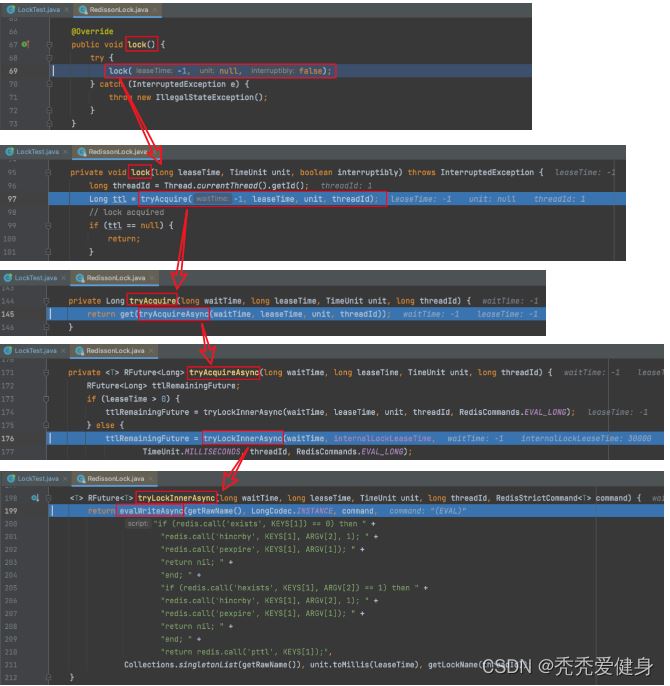Close LockTest.java tab above line 171
The height and width of the screenshot is (686, 670).
[65, 351]
